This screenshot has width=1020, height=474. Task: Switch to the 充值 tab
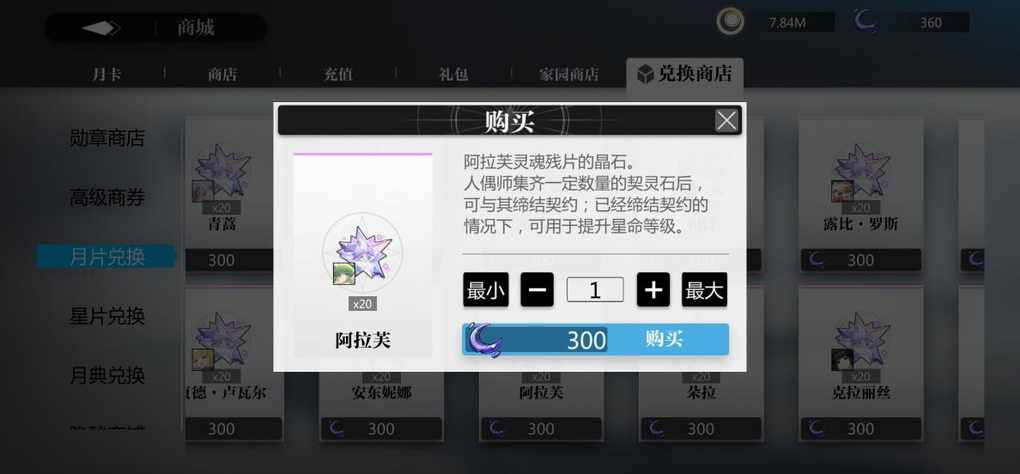(338, 74)
